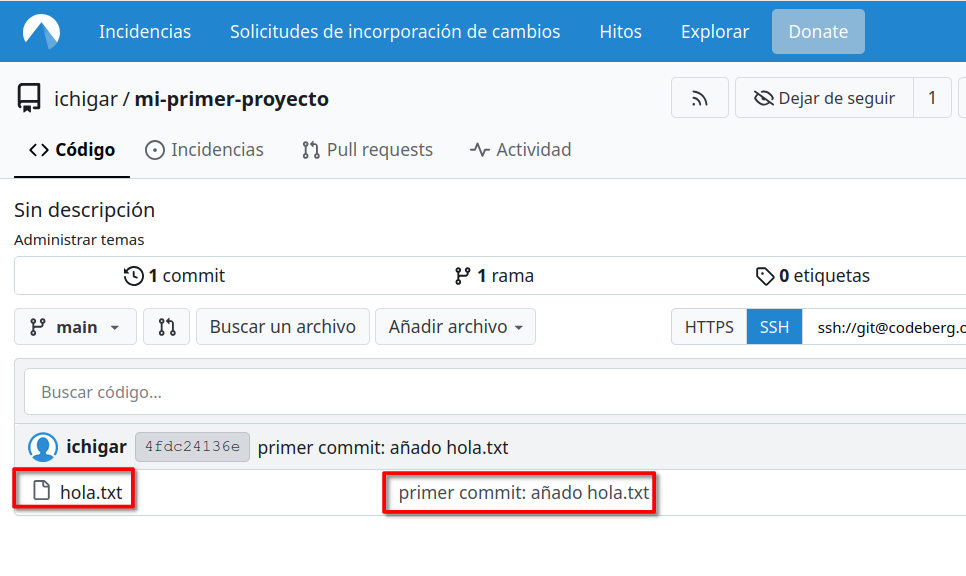Go to the Actividad tab

520,150
